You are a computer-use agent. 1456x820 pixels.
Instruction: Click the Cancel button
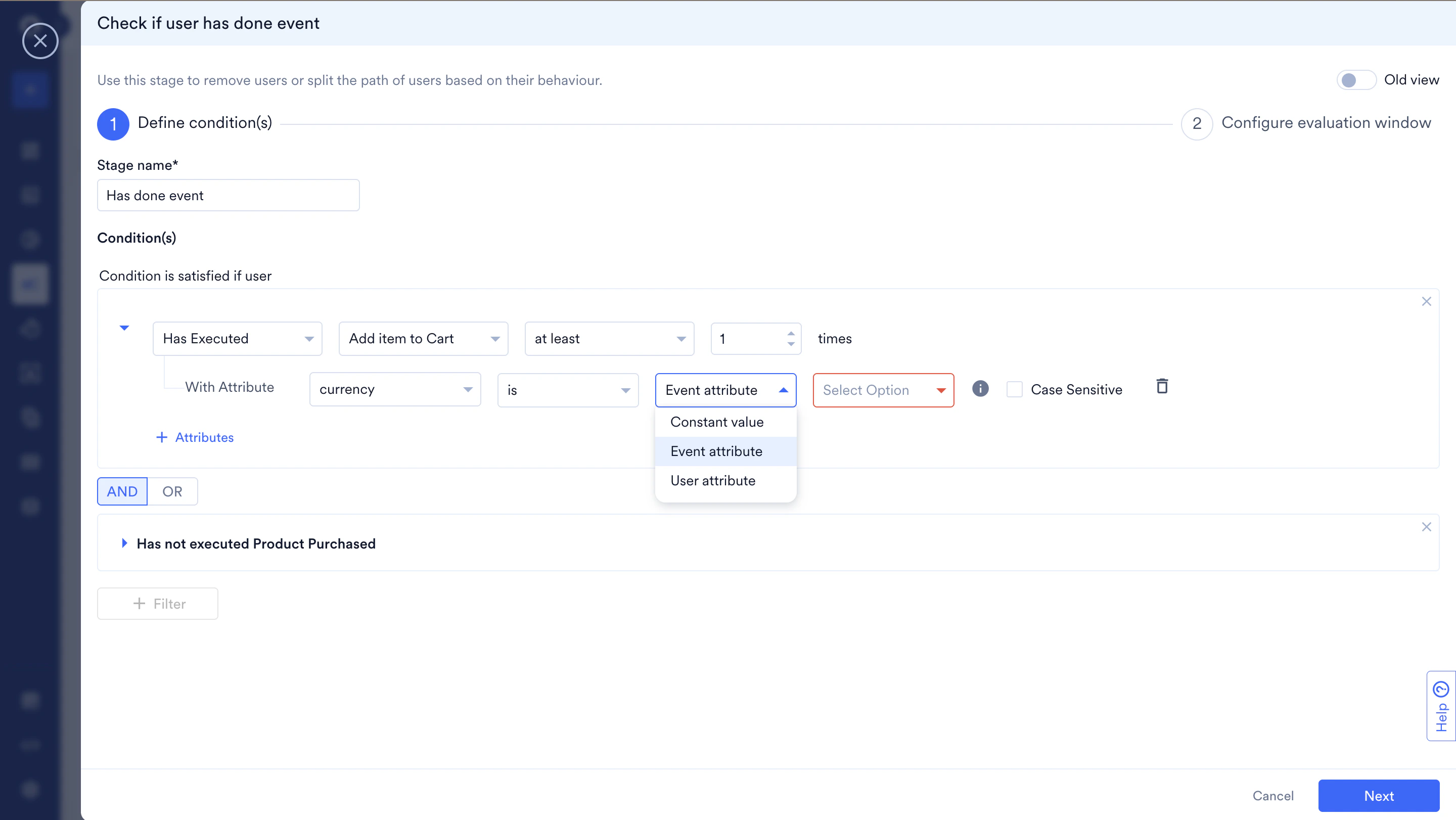pos(1272,796)
